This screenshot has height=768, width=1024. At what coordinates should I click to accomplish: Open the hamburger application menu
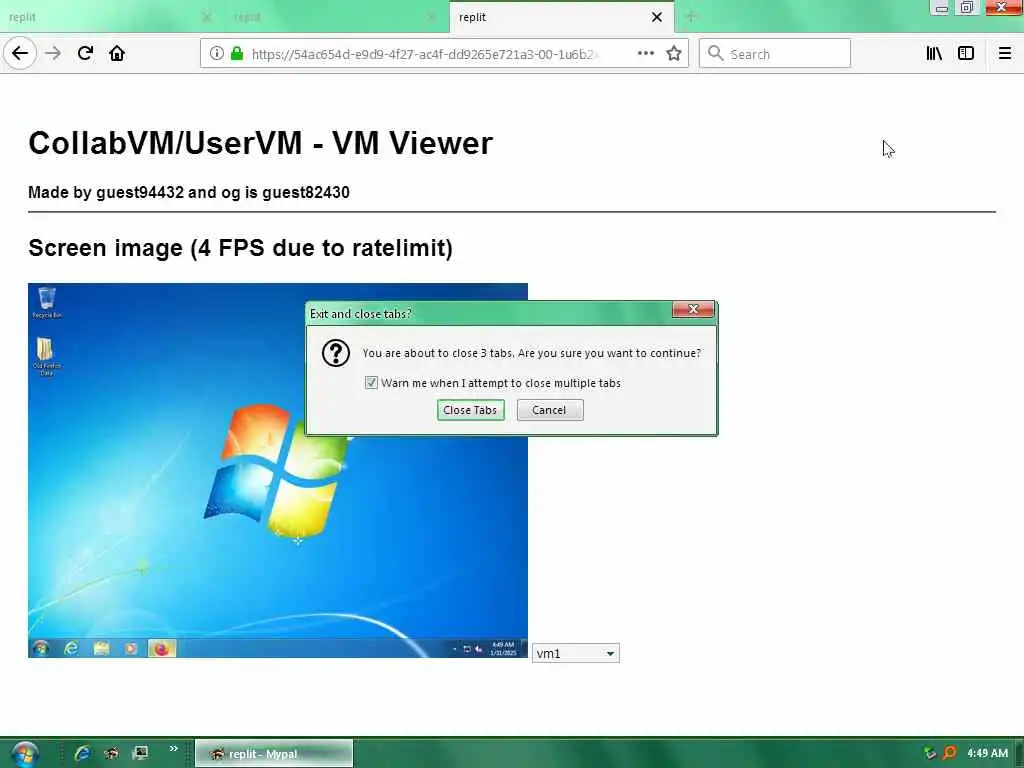click(1004, 54)
